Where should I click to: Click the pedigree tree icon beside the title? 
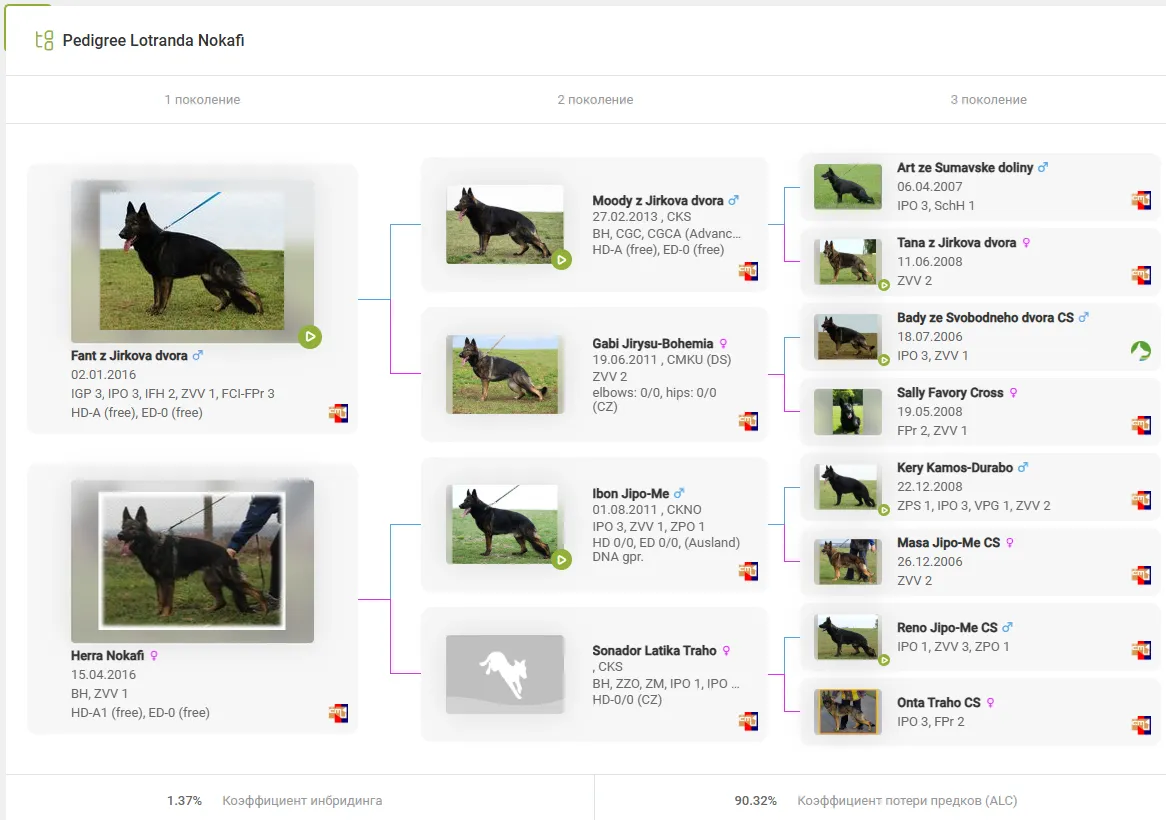coord(44,40)
